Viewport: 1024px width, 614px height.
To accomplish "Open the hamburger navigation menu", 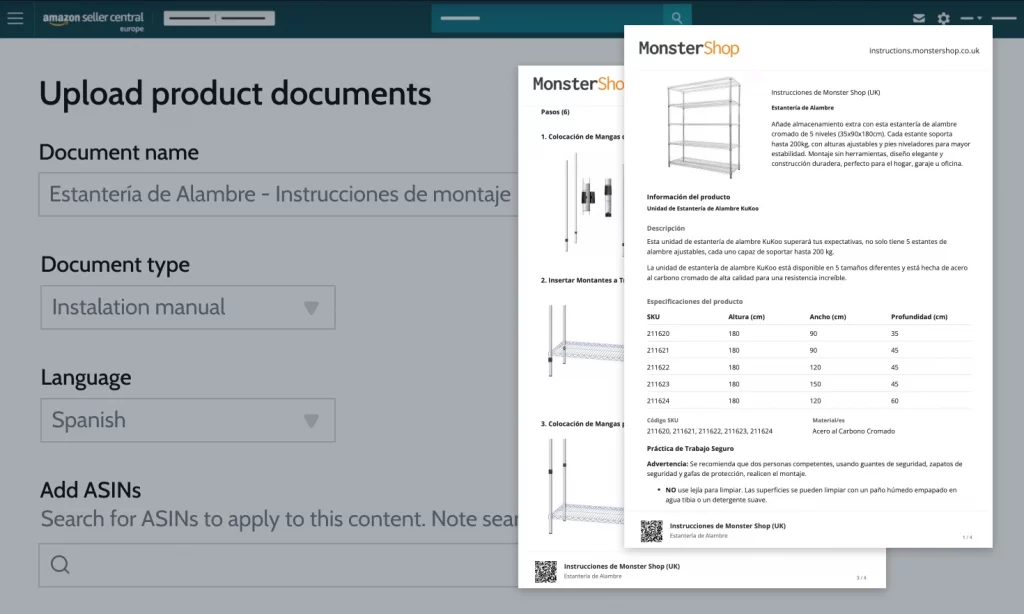I will coord(15,18).
